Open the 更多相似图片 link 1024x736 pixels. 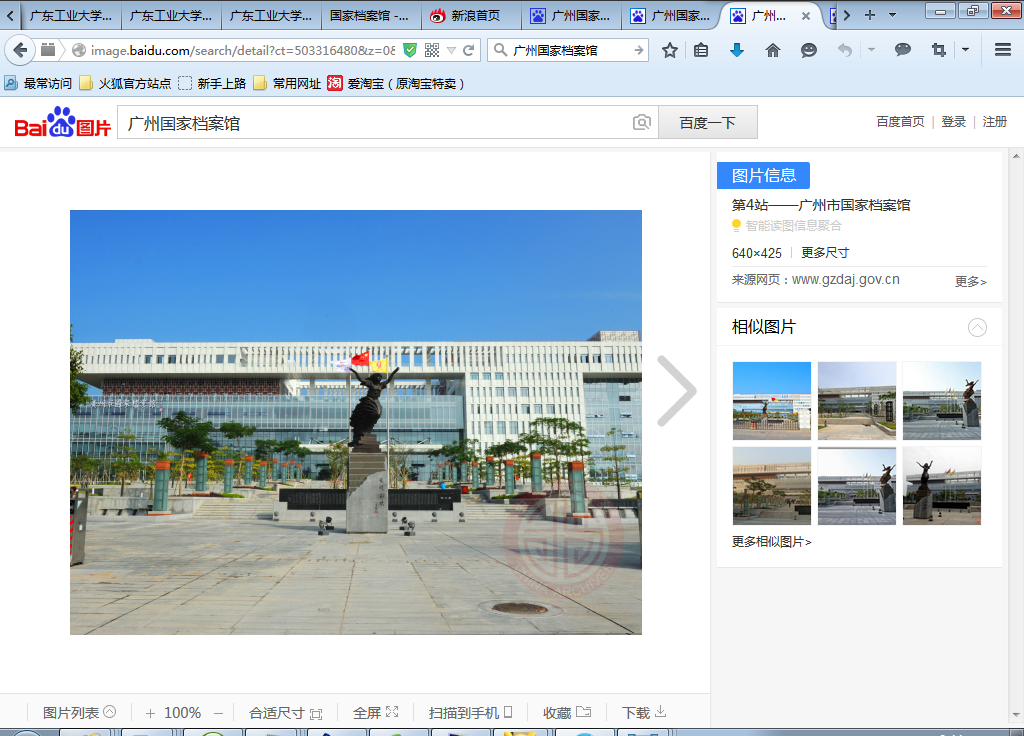coord(771,542)
